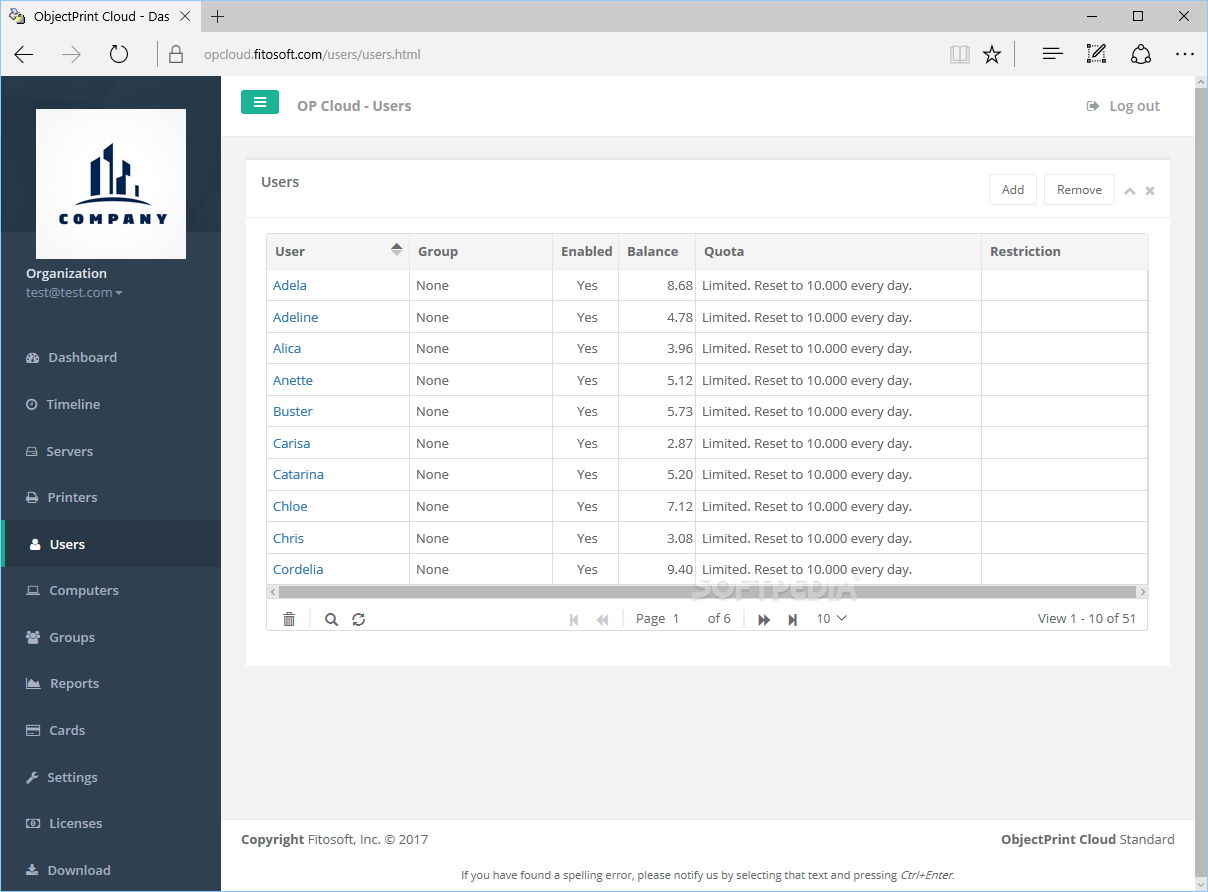1208x892 pixels.
Task: Go to the next page of users
Action: 764,619
